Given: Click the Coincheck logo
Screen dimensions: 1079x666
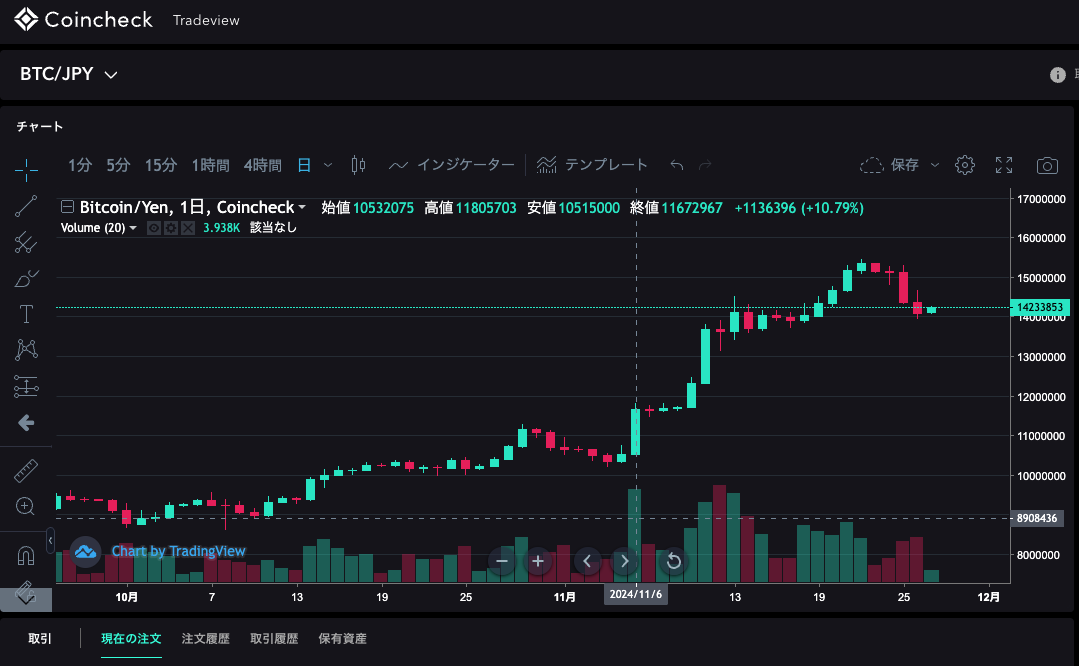Looking at the screenshot, I should pyautogui.click(x=83, y=19).
